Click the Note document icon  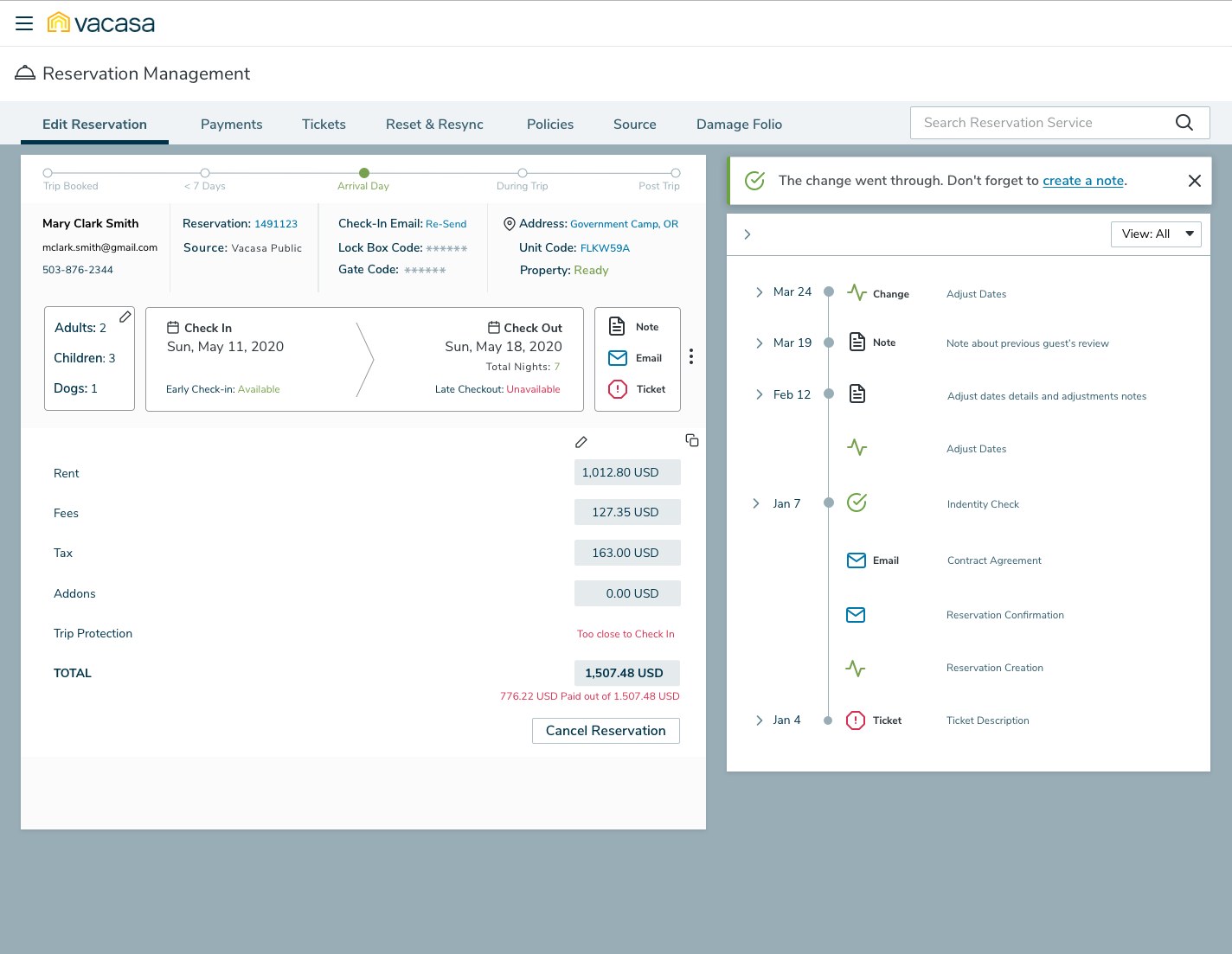(617, 326)
